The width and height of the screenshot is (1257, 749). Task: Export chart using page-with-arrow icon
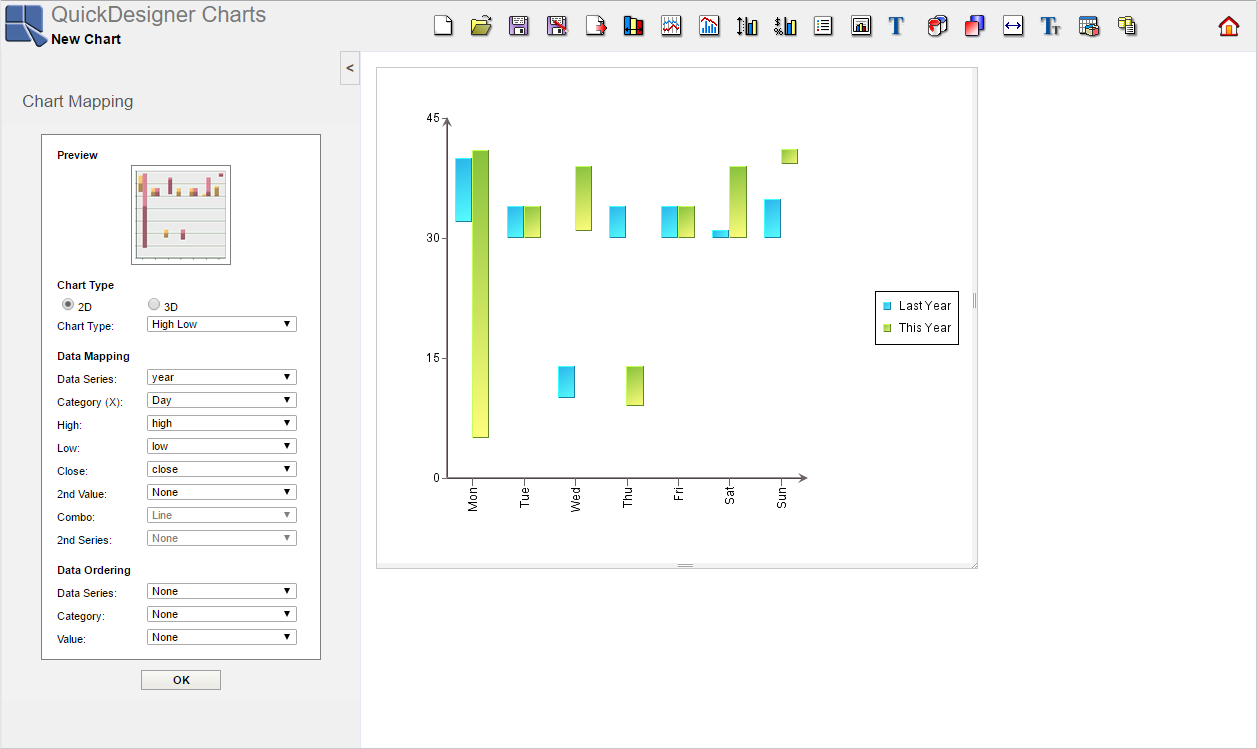(596, 26)
